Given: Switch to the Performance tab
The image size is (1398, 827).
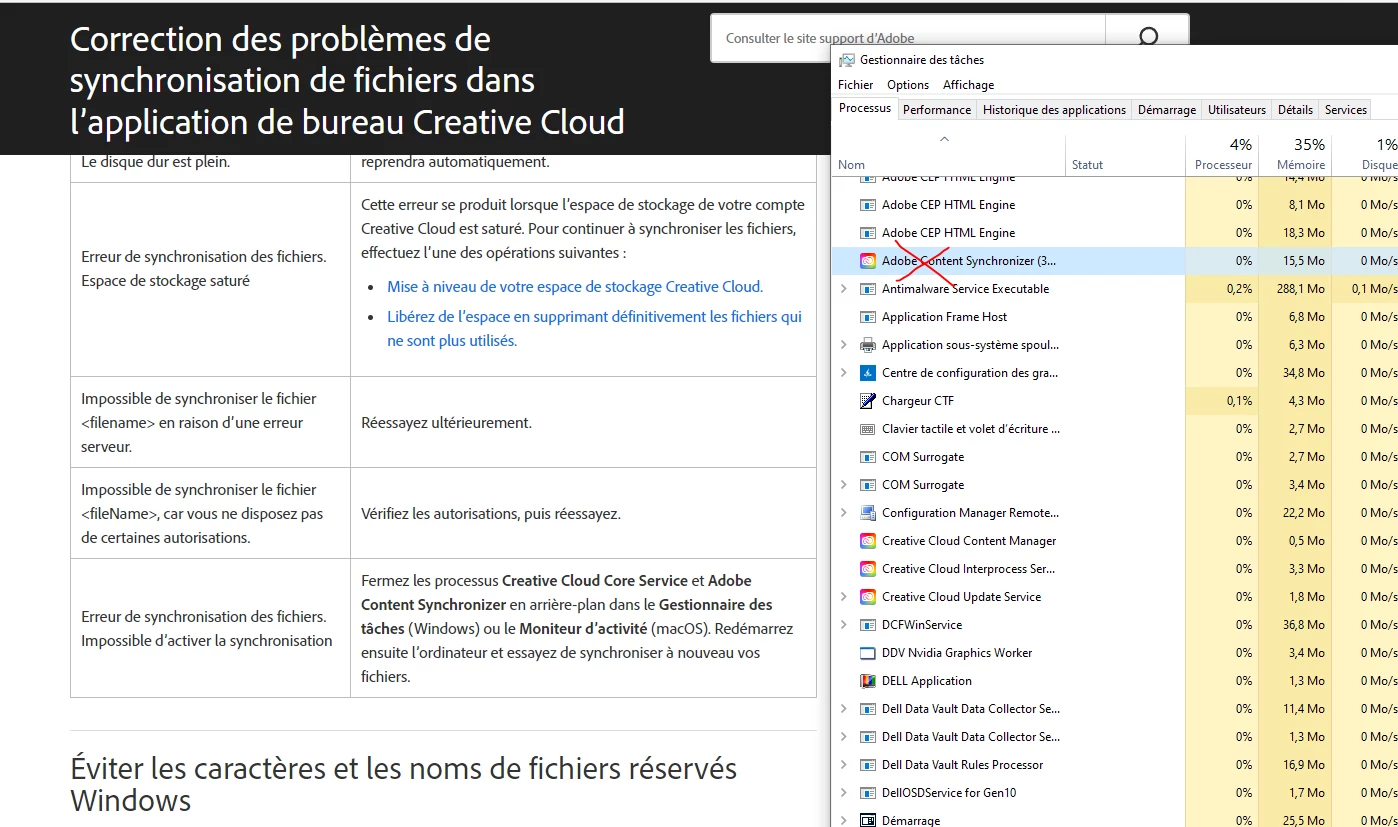Looking at the screenshot, I should [937, 110].
